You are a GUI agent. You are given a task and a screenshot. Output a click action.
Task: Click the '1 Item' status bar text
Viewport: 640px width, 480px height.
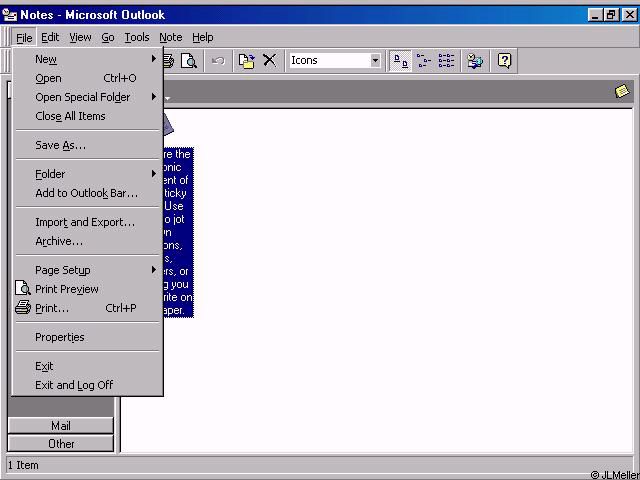(23, 465)
